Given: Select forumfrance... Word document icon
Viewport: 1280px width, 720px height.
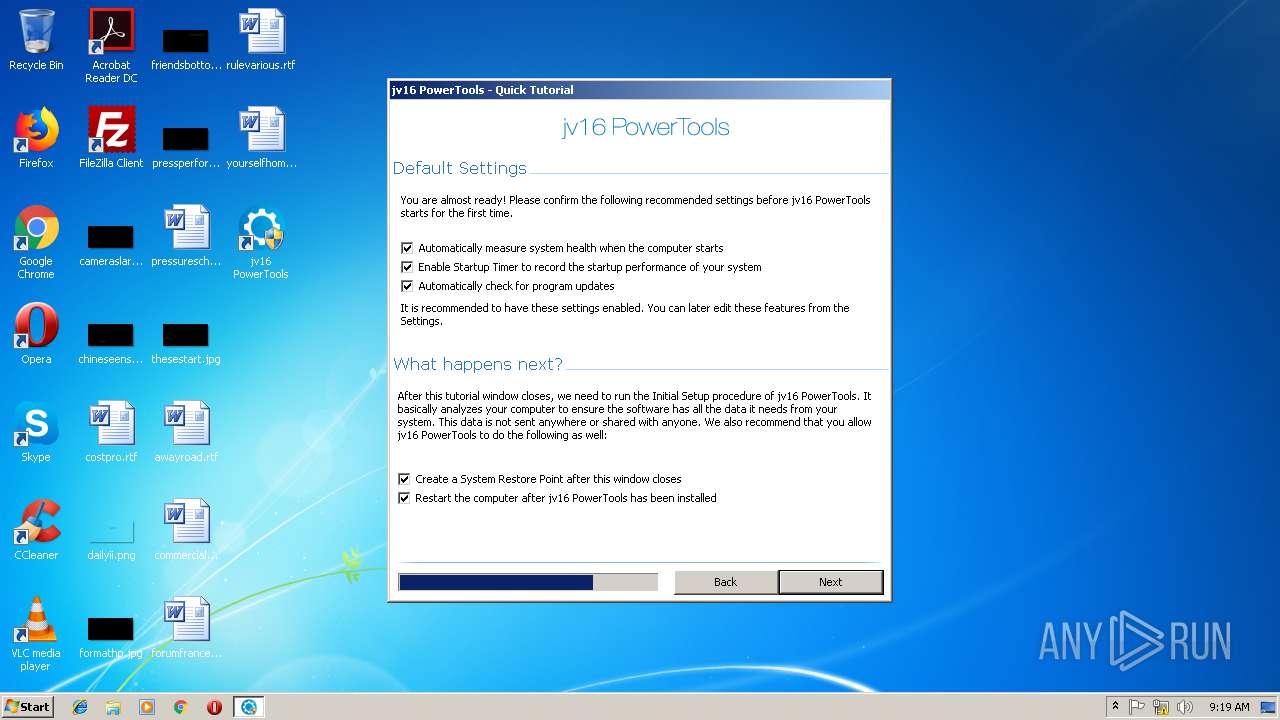Looking at the screenshot, I should [186, 628].
